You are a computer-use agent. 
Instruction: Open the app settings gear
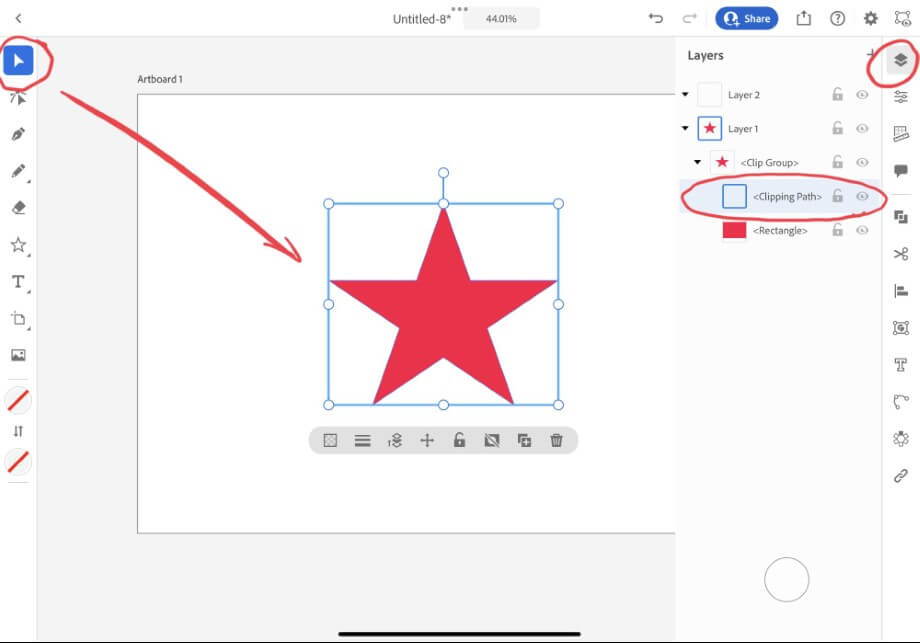pos(871,18)
